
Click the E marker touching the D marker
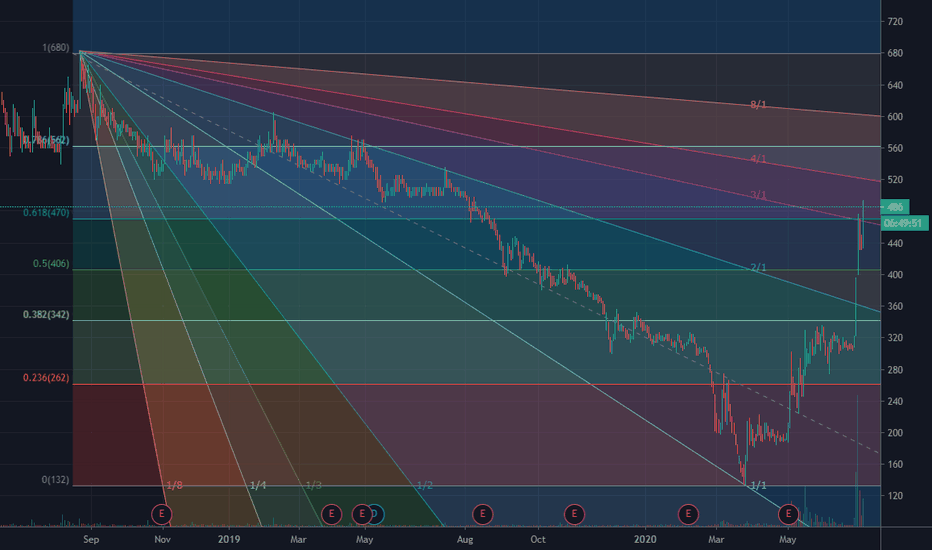(362, 514)
